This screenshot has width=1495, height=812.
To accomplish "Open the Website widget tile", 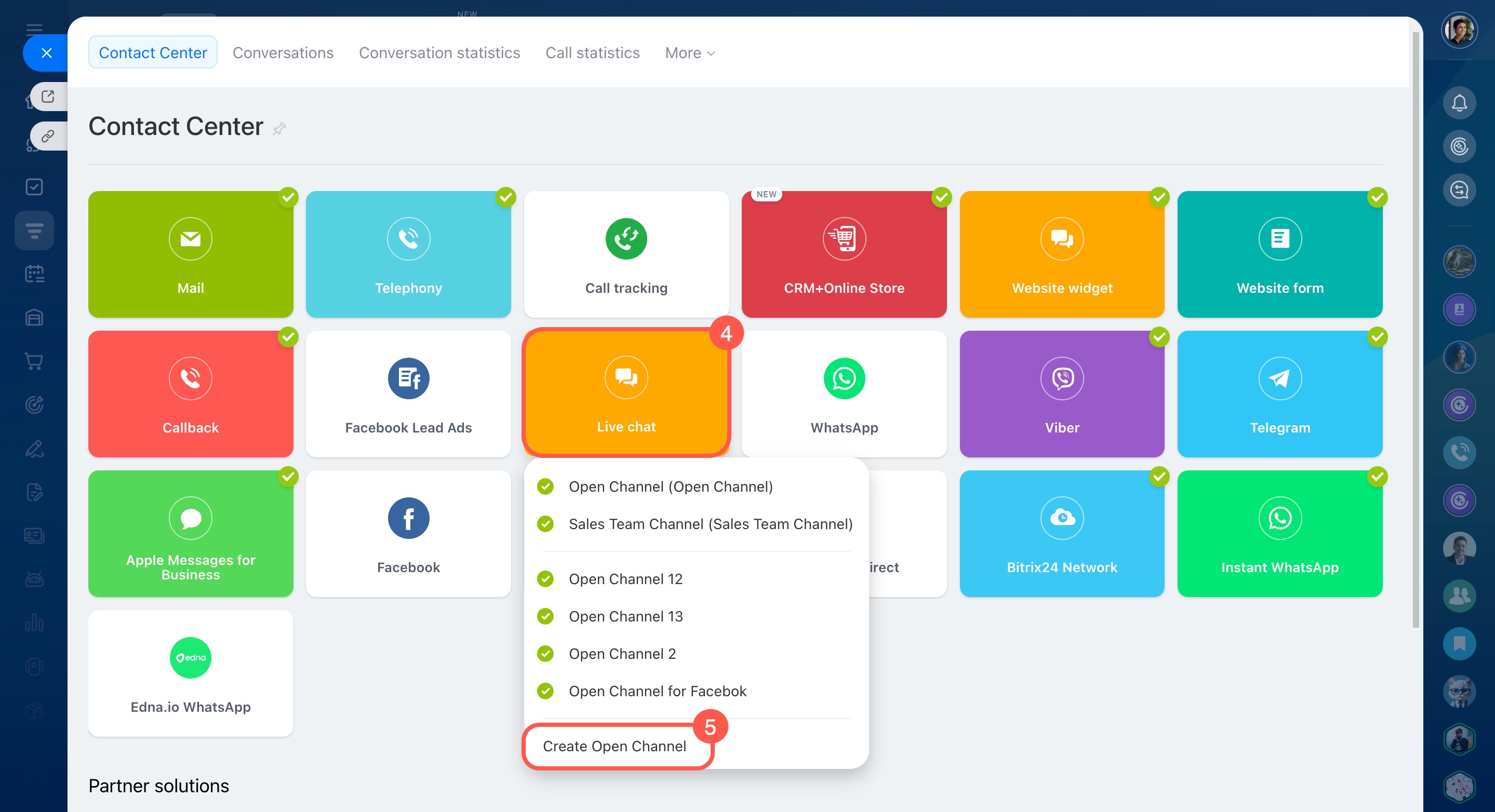I will (x=1061, y=254).
